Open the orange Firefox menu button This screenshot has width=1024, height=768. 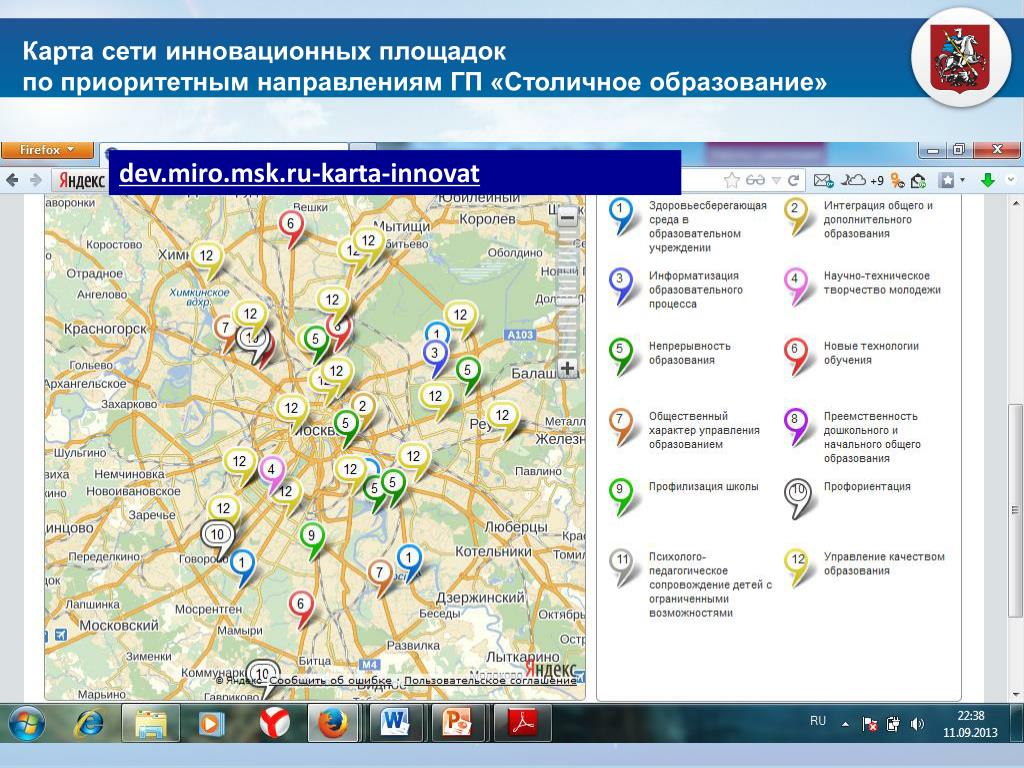(x=48, y=150)
